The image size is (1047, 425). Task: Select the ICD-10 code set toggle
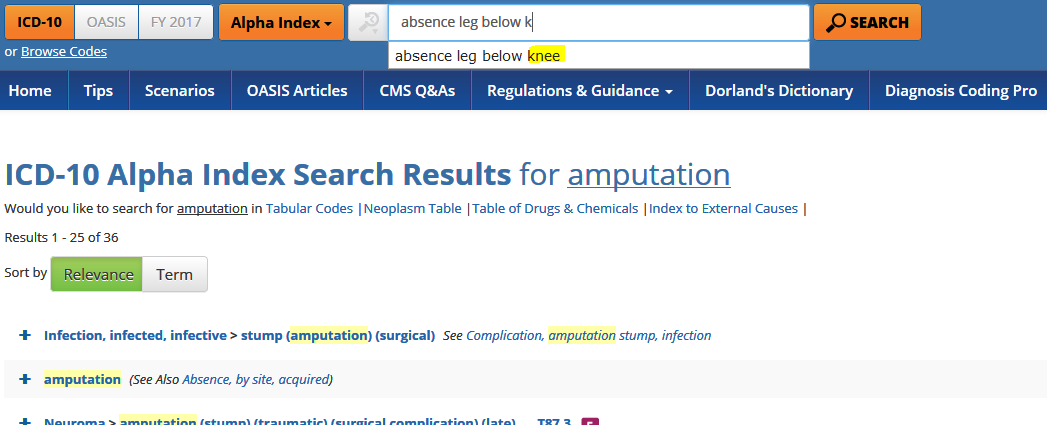pos(39,22)
